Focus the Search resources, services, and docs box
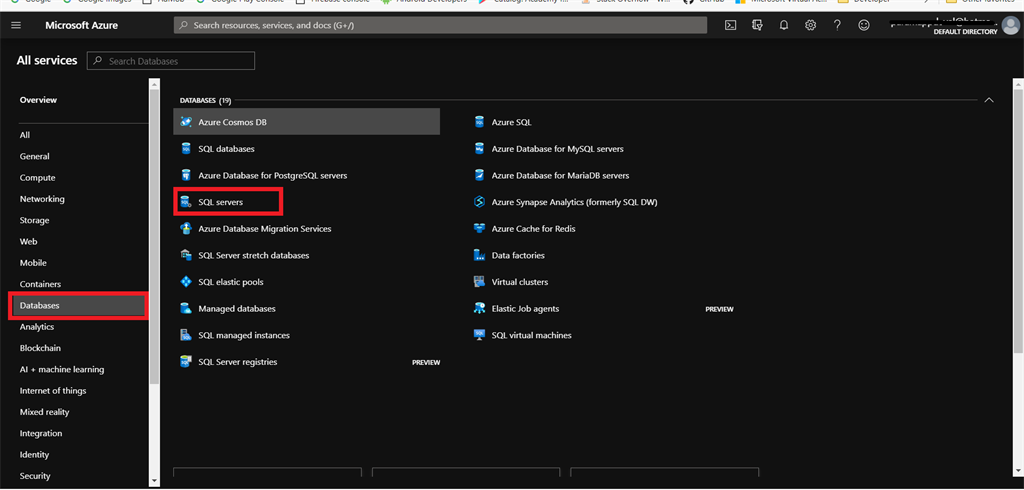The image size is (1024, 490). point(440,25)
